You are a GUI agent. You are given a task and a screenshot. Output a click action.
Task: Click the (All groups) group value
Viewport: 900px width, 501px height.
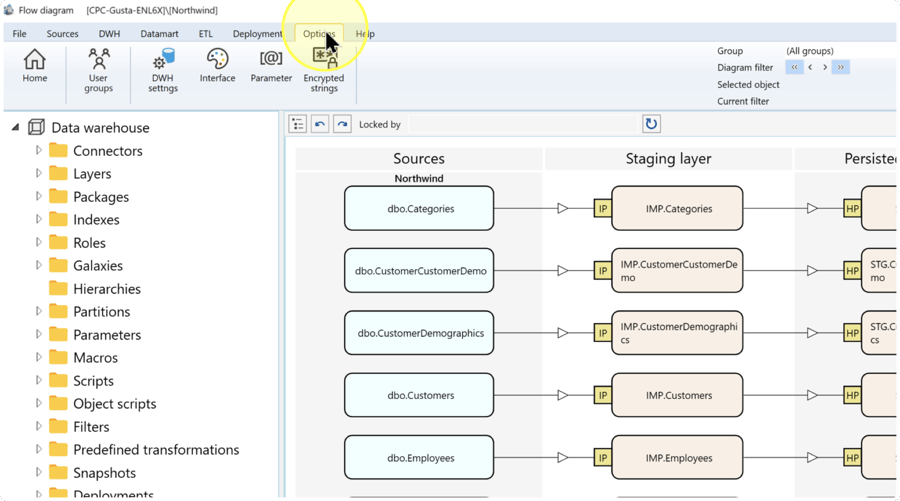[x=809, y=51]
